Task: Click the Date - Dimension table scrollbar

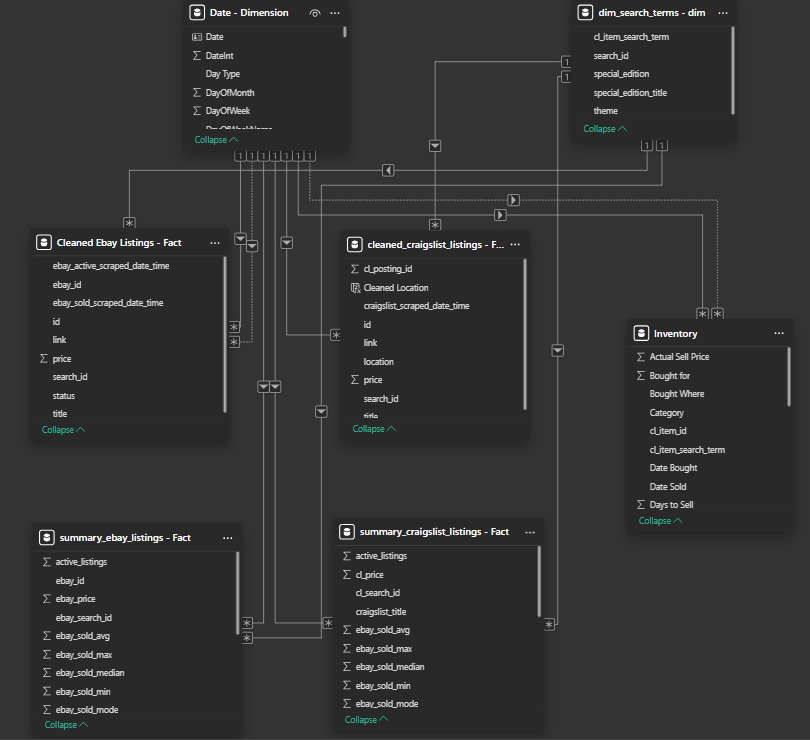Action: click(x=345, y=32)
